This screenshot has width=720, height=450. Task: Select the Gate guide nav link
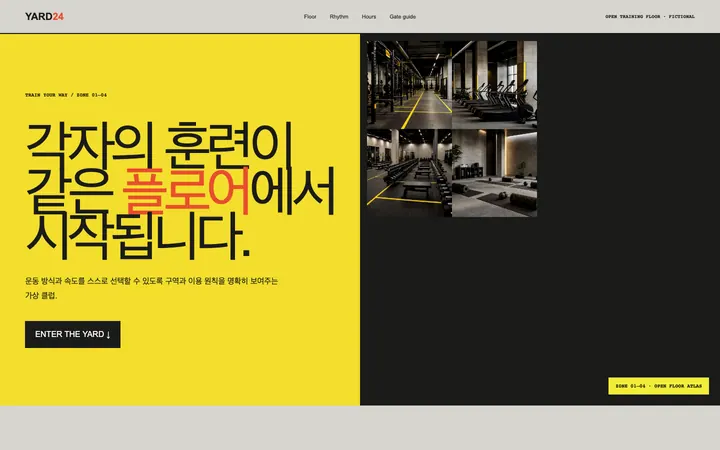coord(403,17)
